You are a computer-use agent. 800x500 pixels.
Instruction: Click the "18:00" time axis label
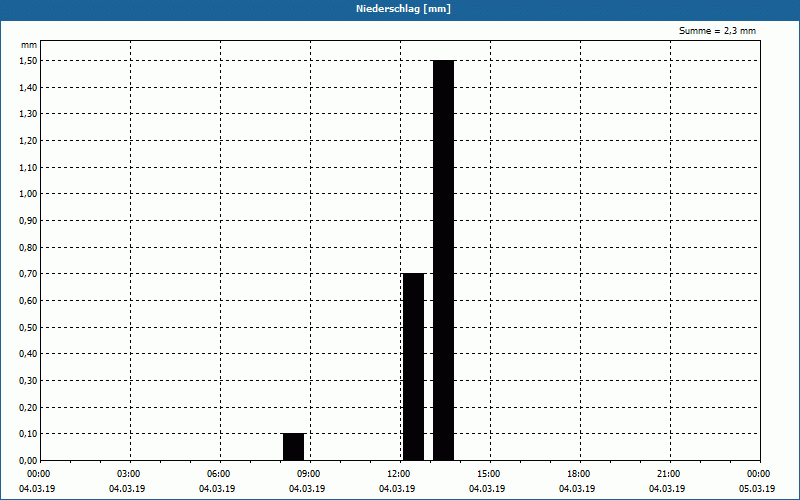(x=580, y=474)
